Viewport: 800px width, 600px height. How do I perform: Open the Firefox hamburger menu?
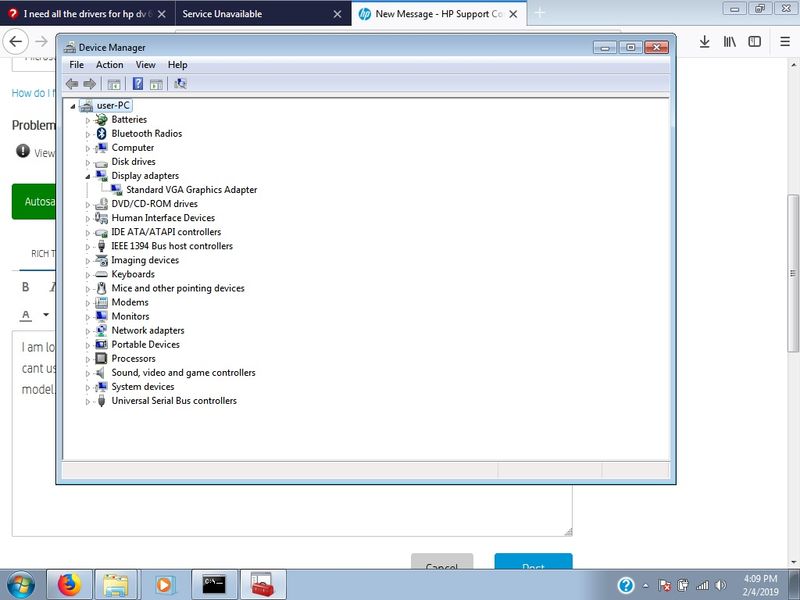click(x=785, y=42)
